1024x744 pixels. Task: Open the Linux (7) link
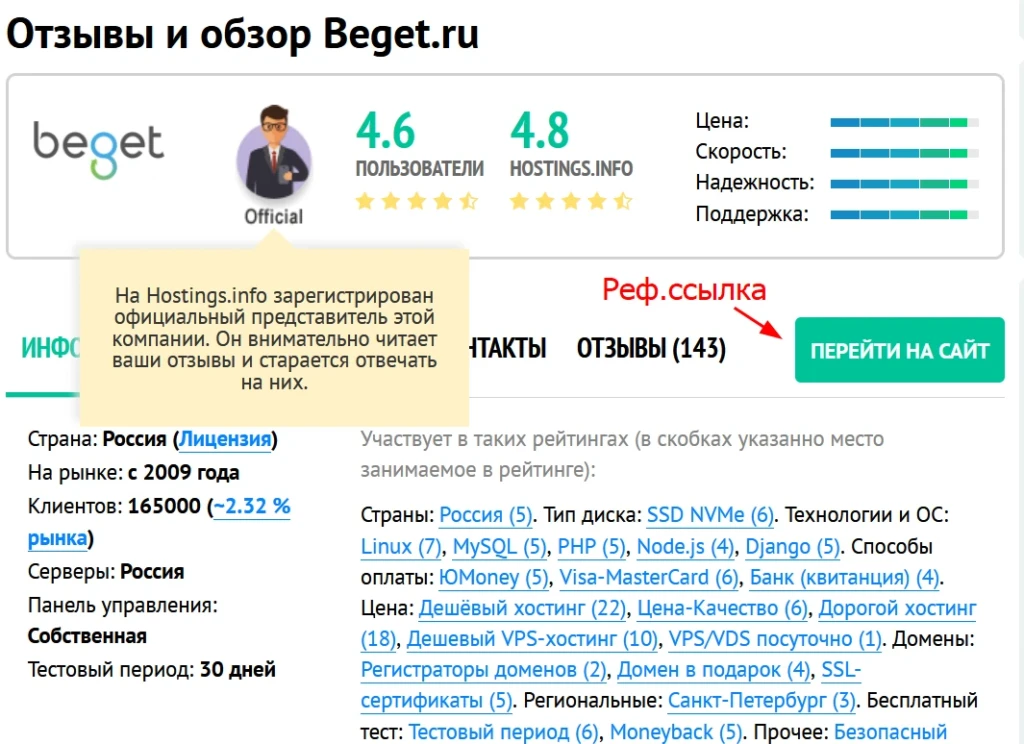click(401, 547)
